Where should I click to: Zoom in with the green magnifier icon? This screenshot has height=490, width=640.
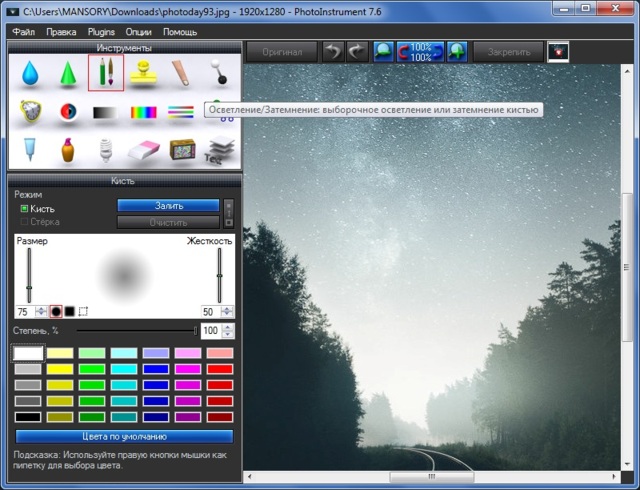(x=455, y=51)
